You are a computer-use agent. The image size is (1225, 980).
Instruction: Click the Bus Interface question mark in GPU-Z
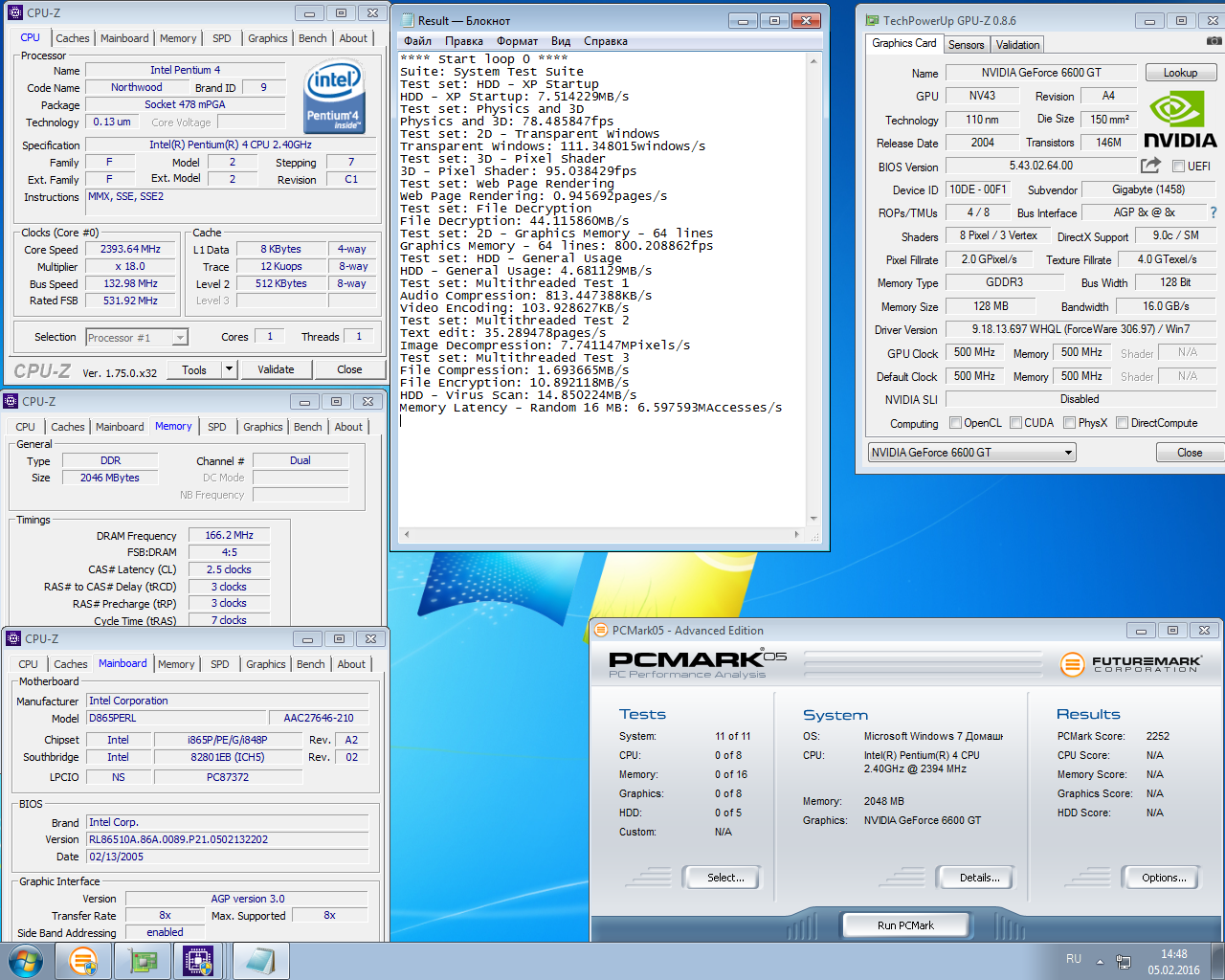(x=1214, y=212)
